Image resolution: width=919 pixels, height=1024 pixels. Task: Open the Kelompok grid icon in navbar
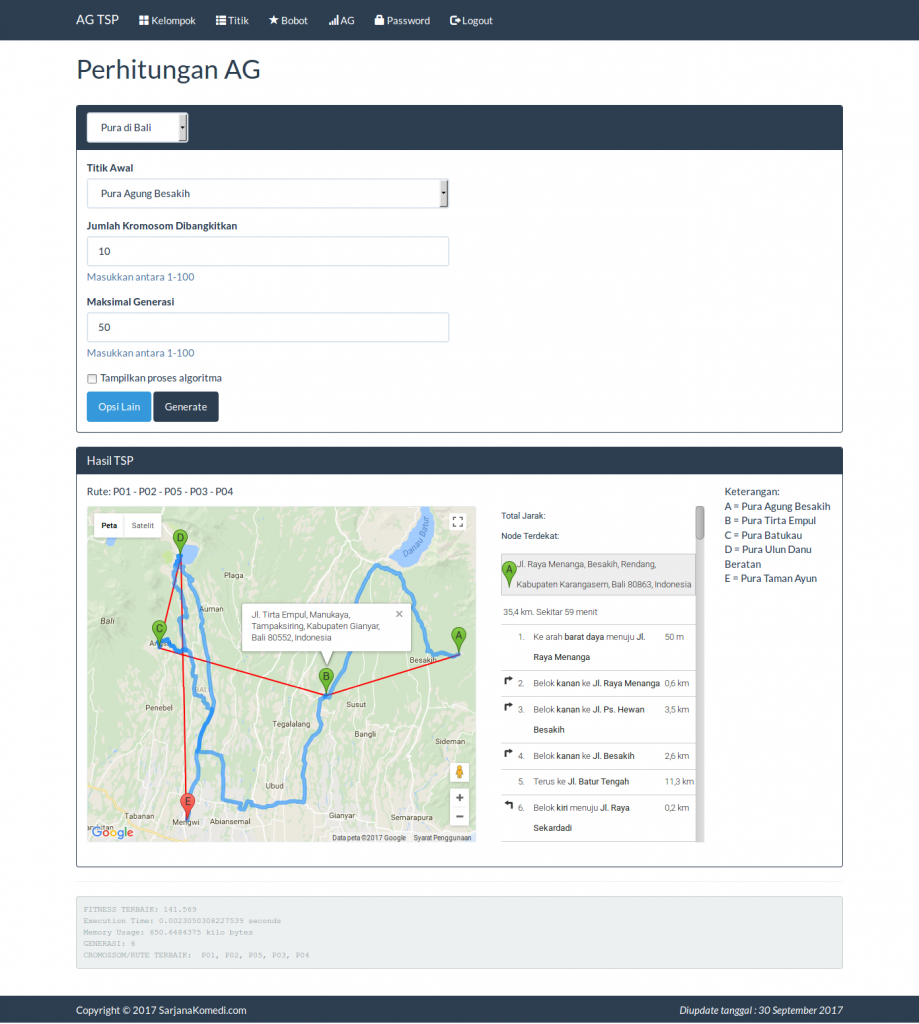[143, 20]
